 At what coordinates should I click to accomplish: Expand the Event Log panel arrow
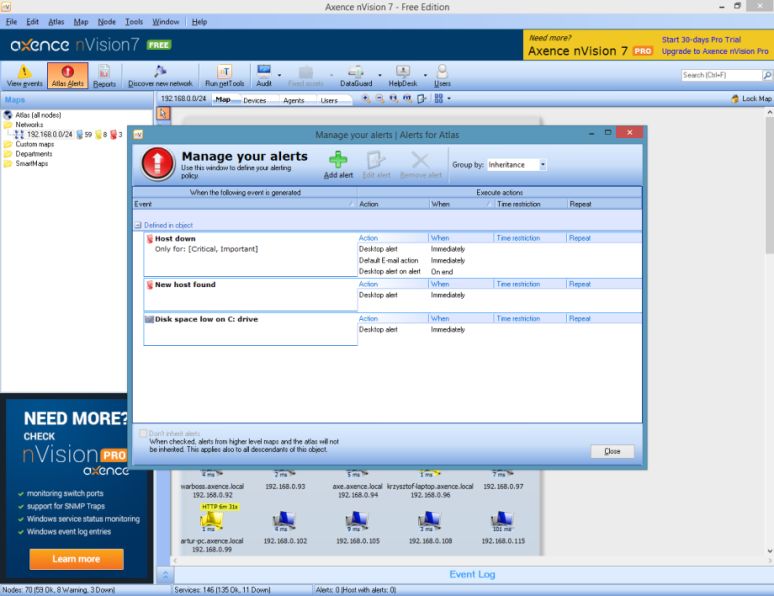165,575
